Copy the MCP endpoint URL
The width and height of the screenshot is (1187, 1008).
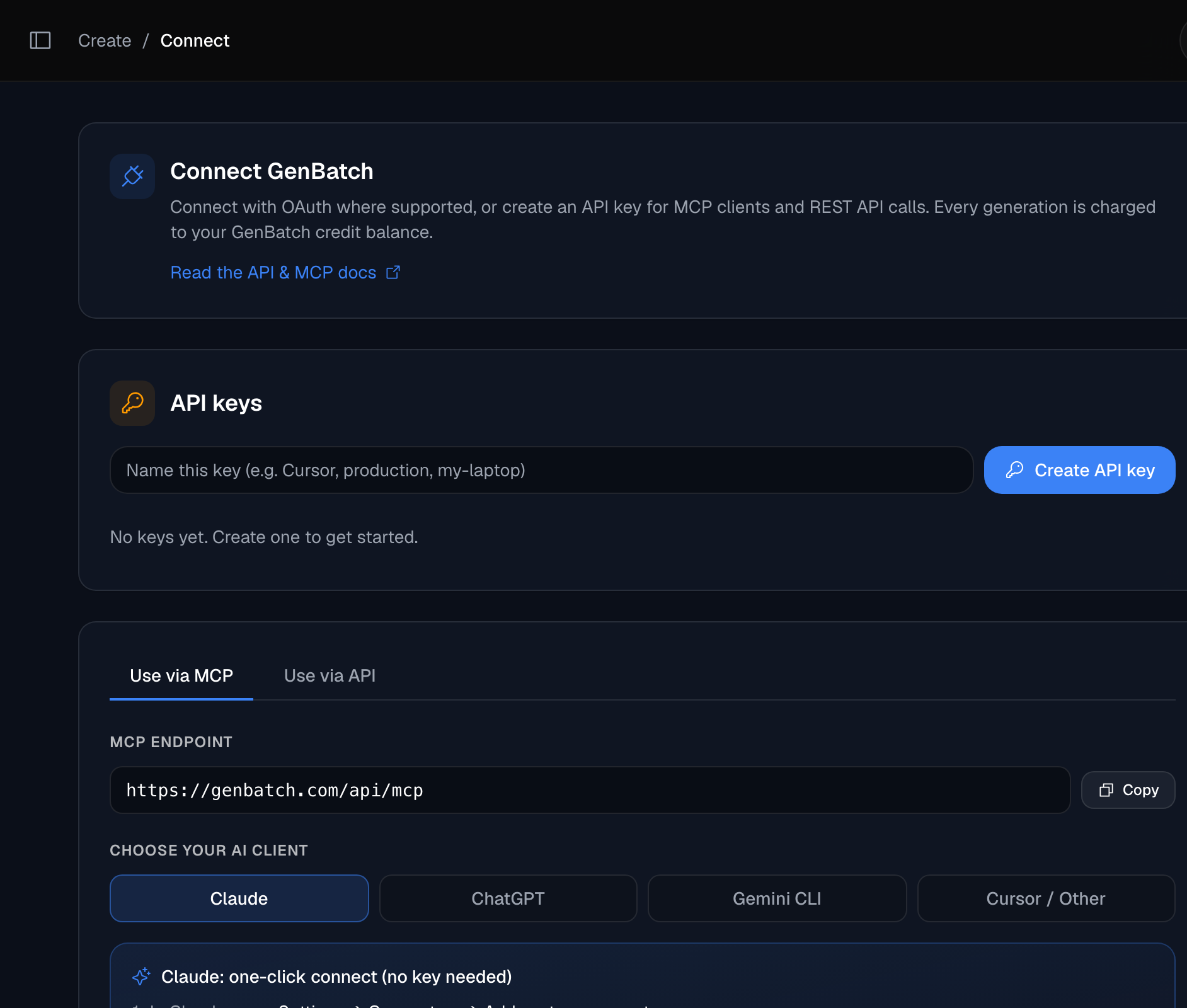[1128, 790]
